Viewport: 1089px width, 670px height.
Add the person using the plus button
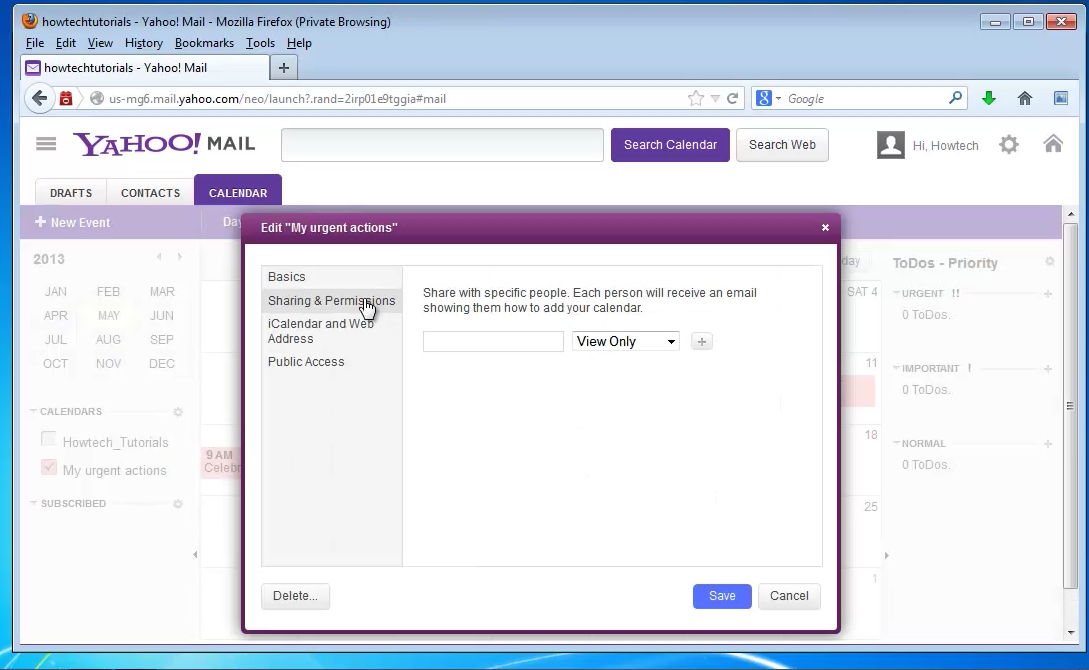click(701, 342)
